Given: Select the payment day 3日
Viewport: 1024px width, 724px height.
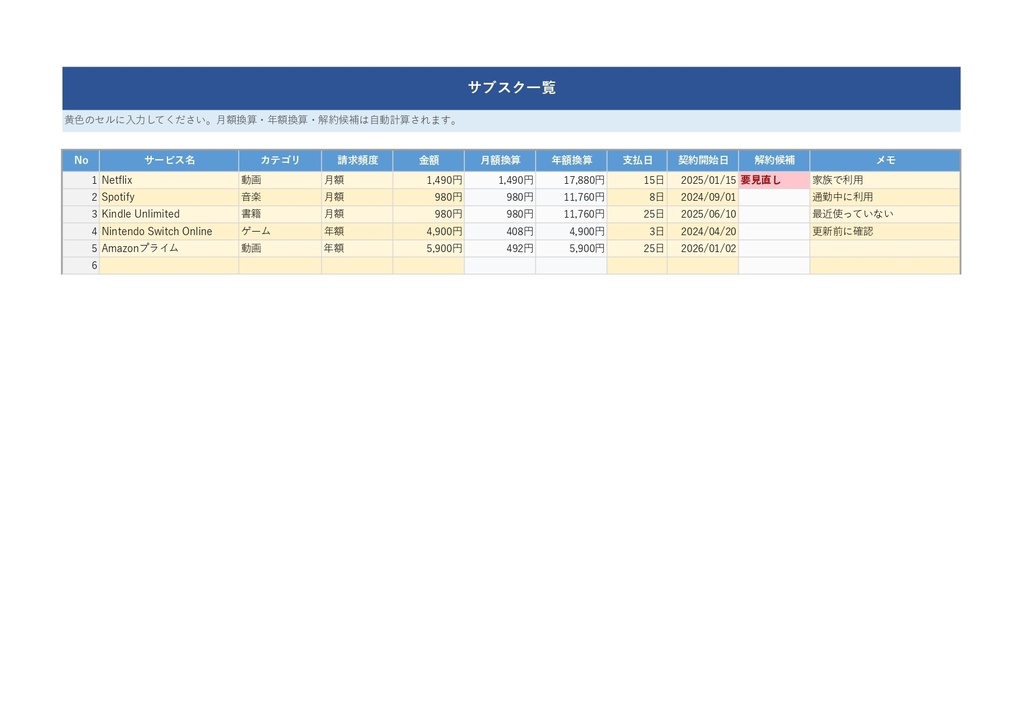Looking at the screenshot, I should click(637, 231).
